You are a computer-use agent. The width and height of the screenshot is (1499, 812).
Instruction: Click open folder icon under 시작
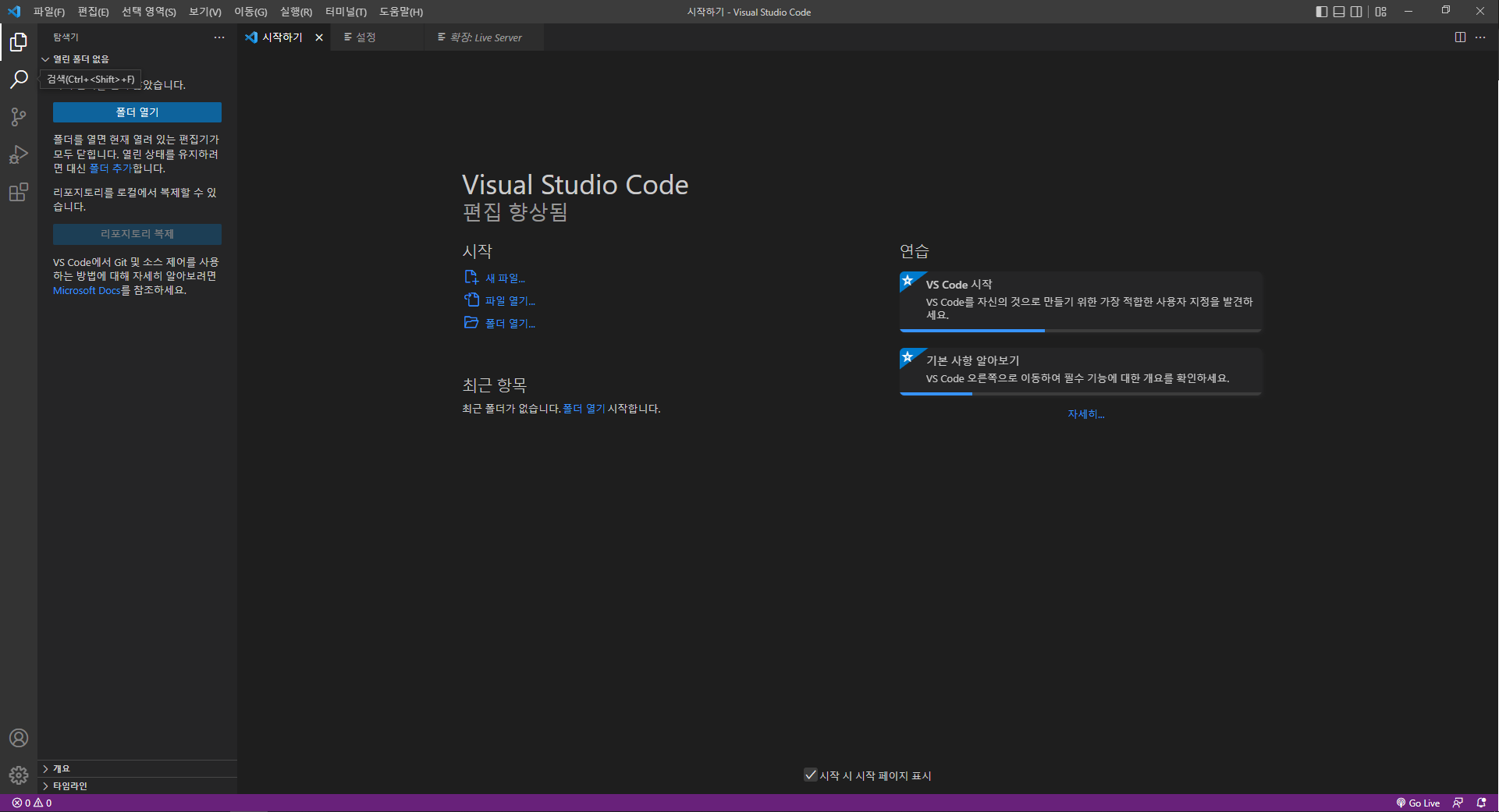coord(471,323)
